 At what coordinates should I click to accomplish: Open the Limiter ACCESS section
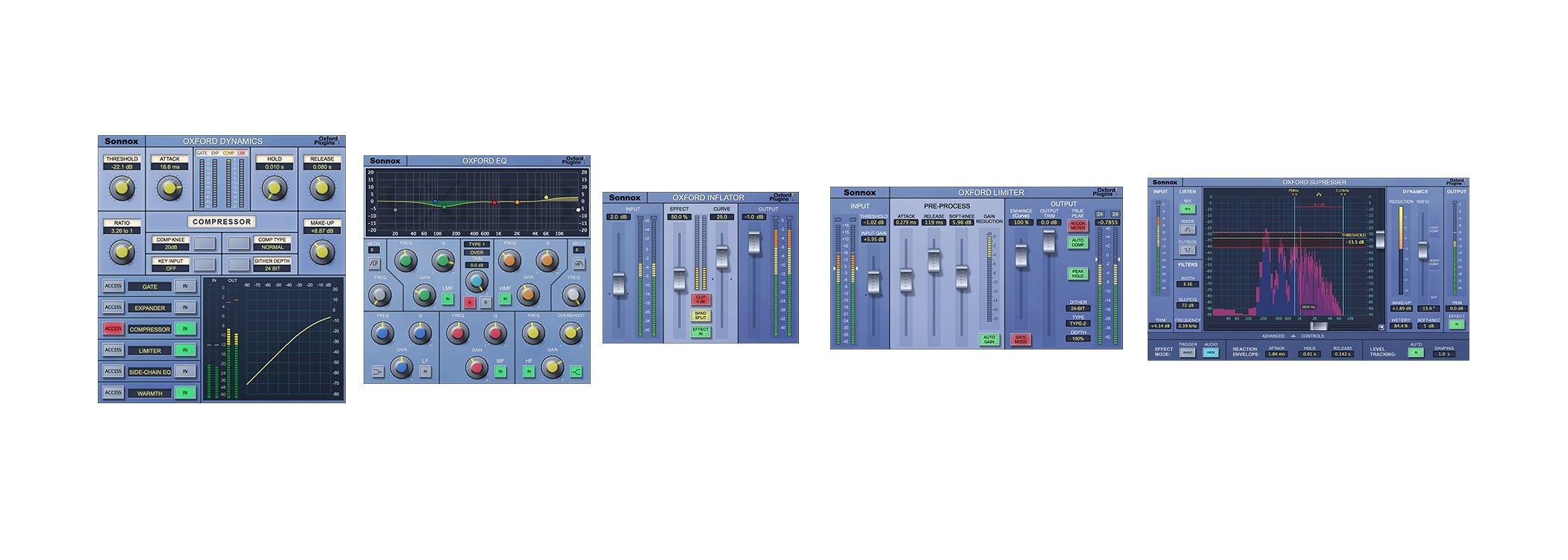tap(113, 349)
